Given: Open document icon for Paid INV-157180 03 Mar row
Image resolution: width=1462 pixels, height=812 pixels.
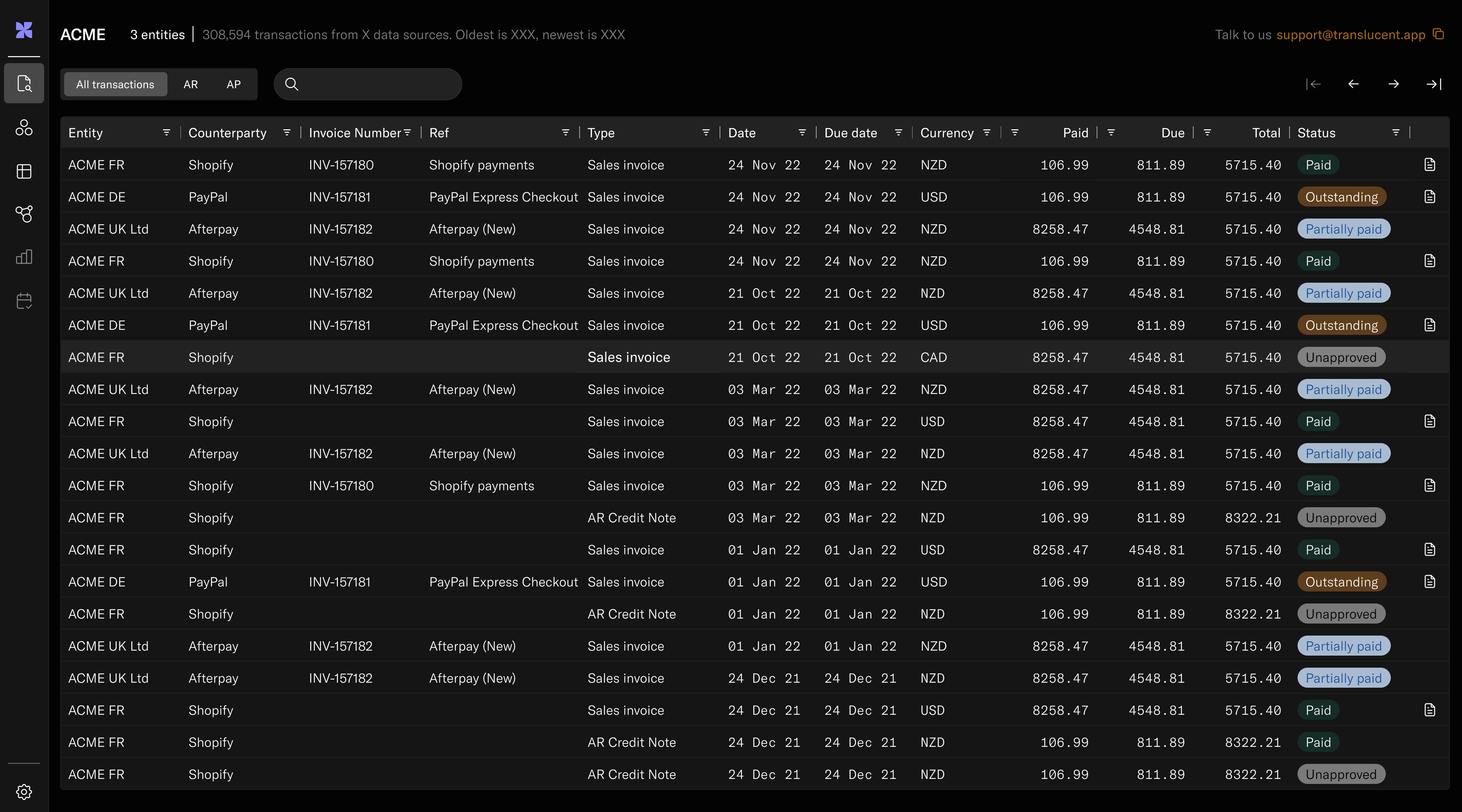Looking at the screenshot, I should tap(1430, 485).
